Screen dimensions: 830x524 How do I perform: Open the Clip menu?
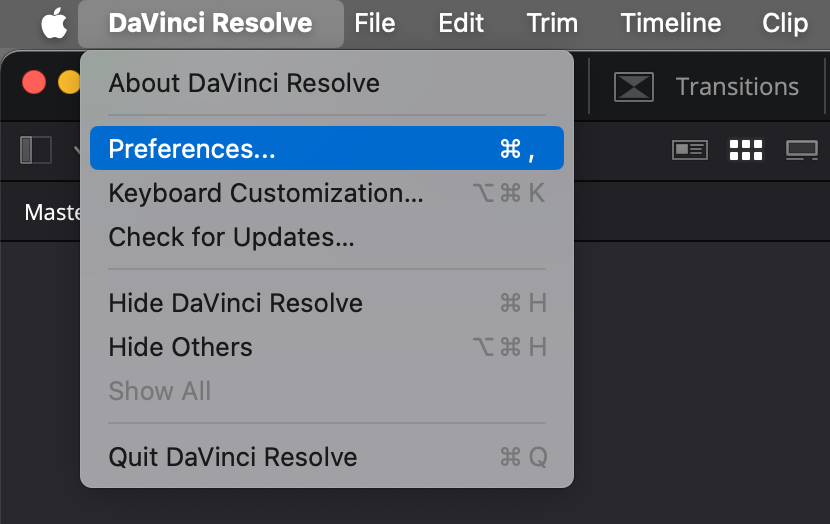pos(785,23)
